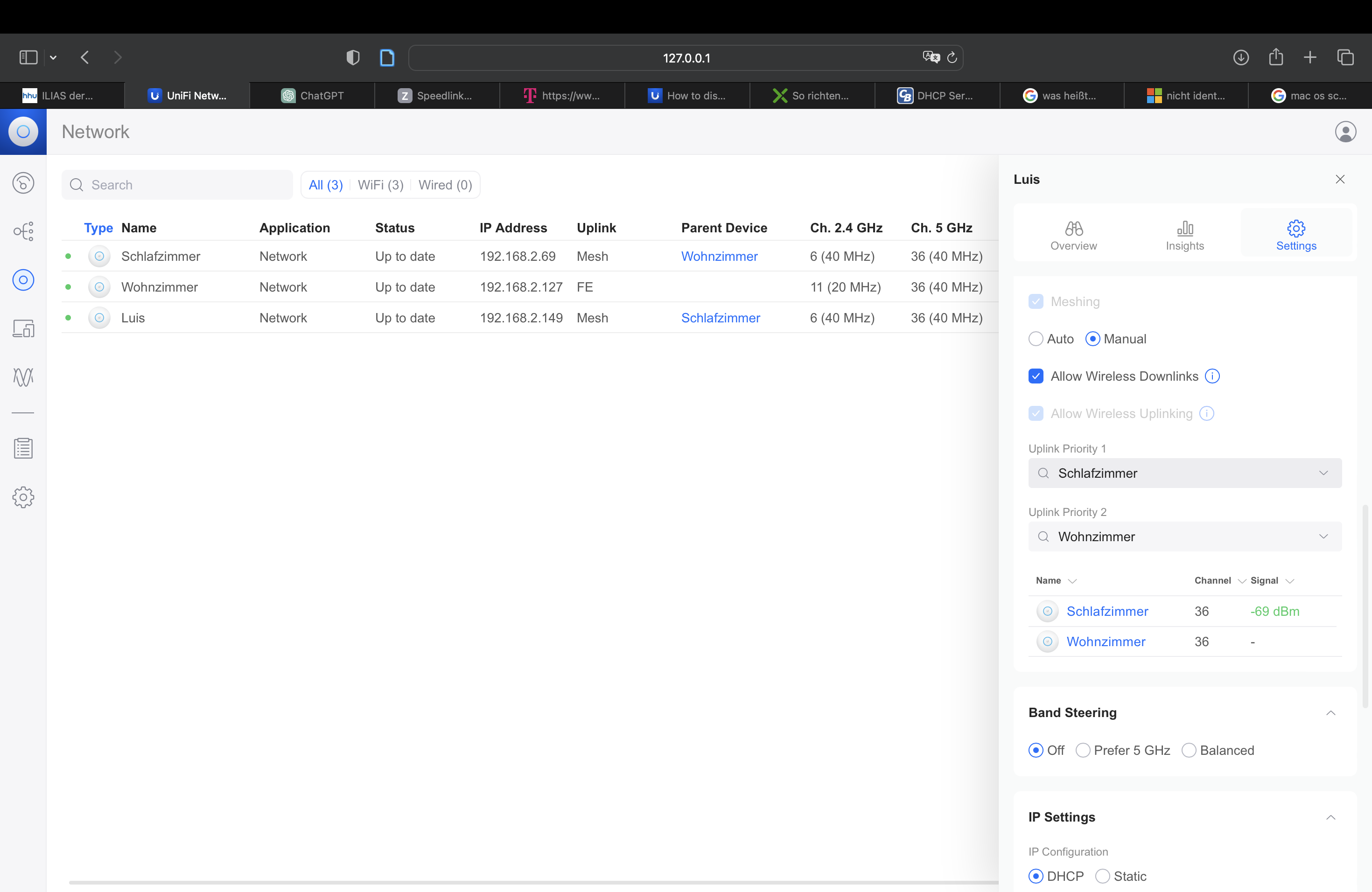Open the Insights waveform sidebar icon
The image size is (1372, 892).
point(23,377)
